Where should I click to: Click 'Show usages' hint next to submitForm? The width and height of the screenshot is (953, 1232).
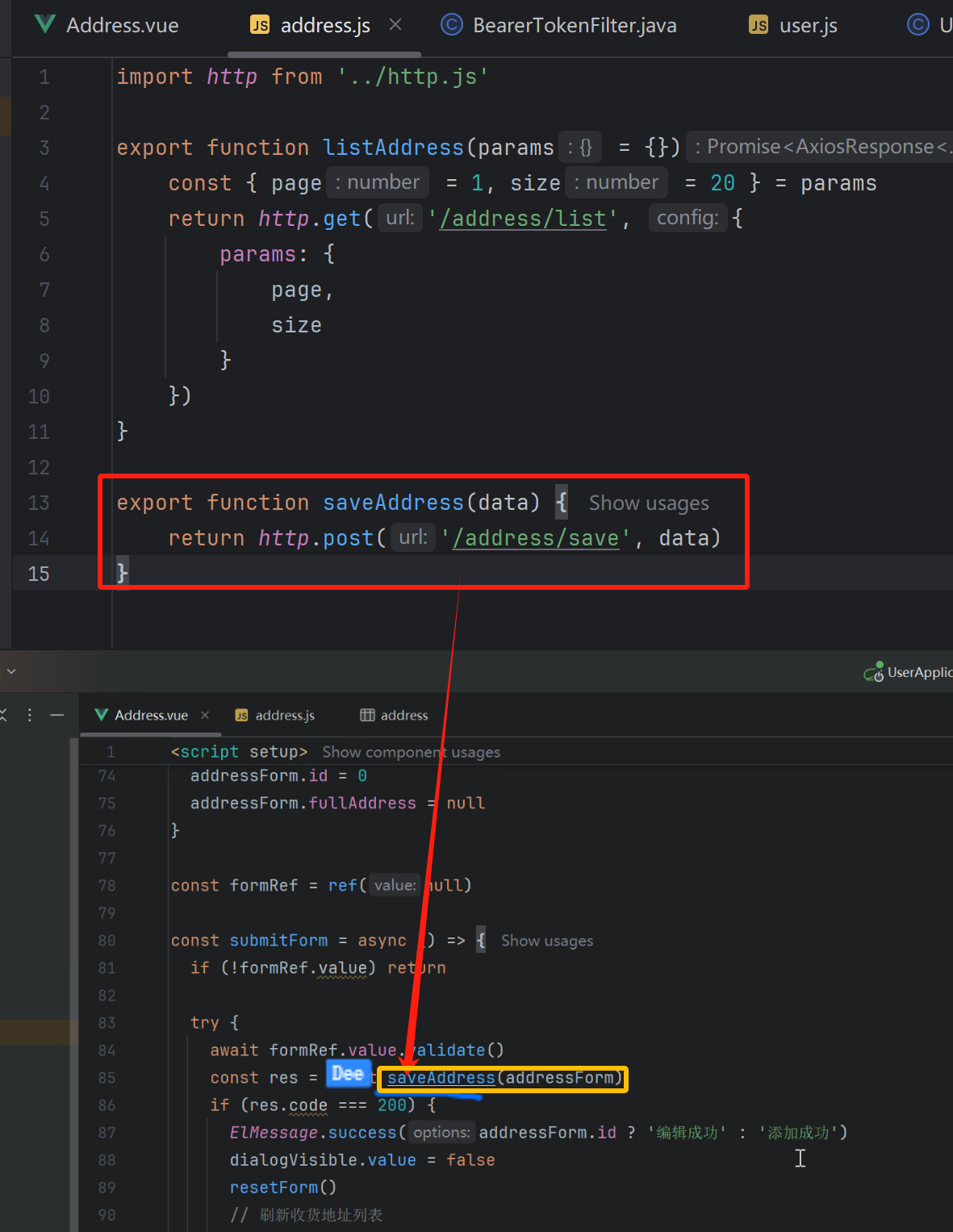point(547,941)
